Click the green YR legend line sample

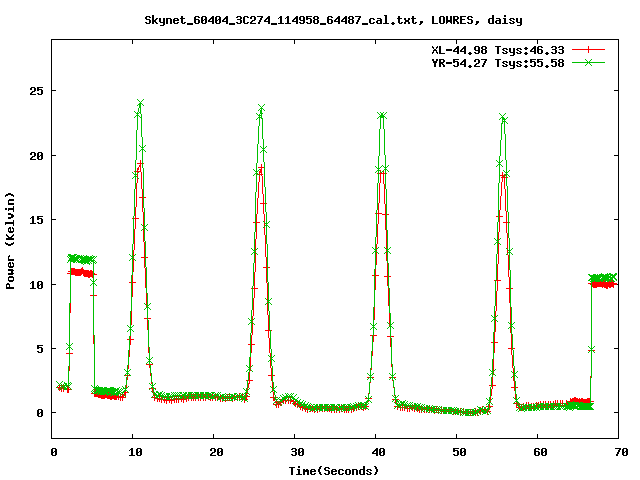[x=588, y=62]
